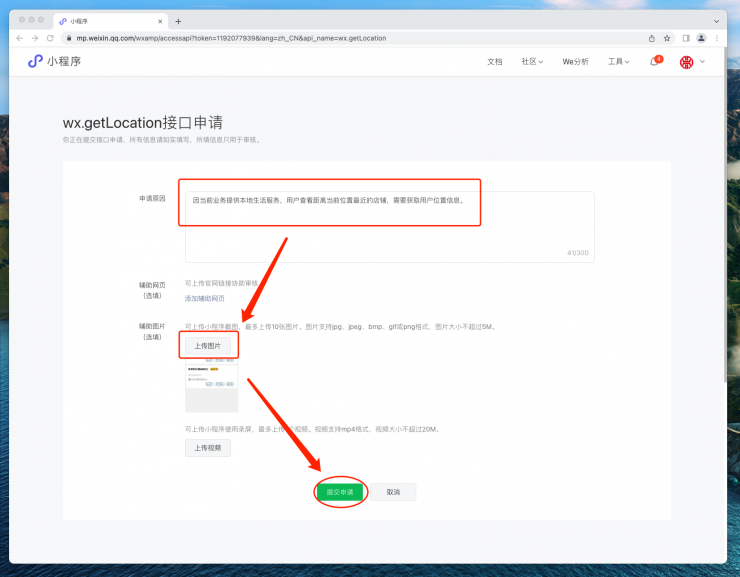Screen dimensions: 740x577
Task: Reload the page with the refresh icon
Action: tap(50, 38)
